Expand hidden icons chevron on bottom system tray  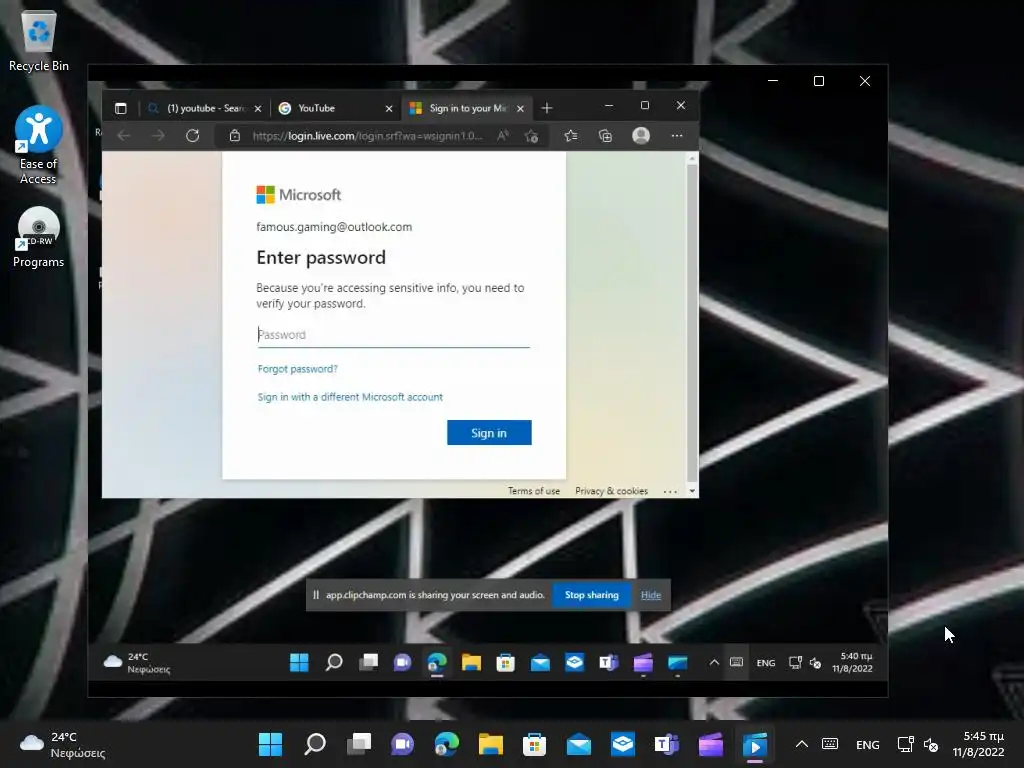(802, 744)
